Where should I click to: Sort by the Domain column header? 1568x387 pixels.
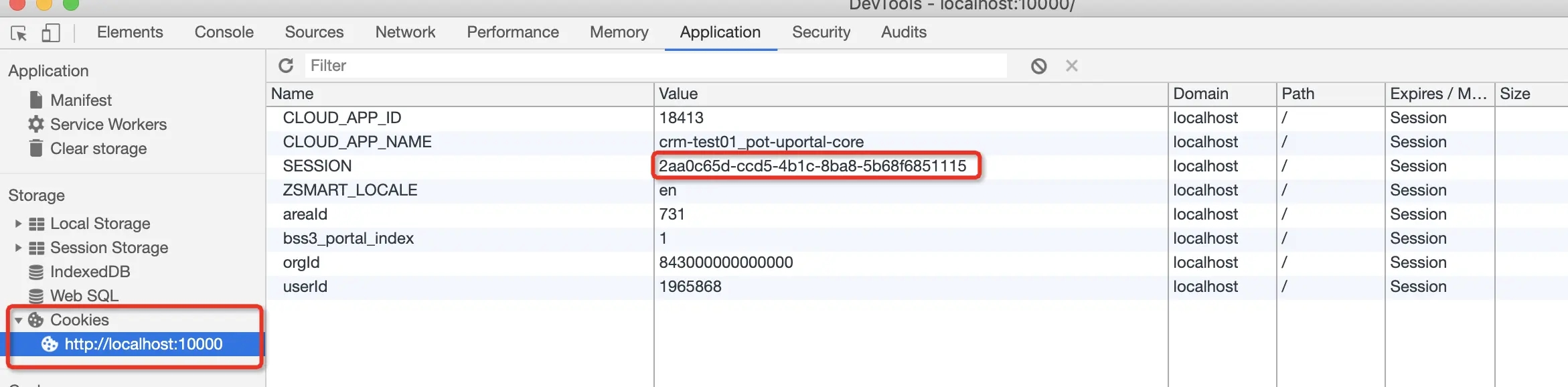click(1222, 94)
